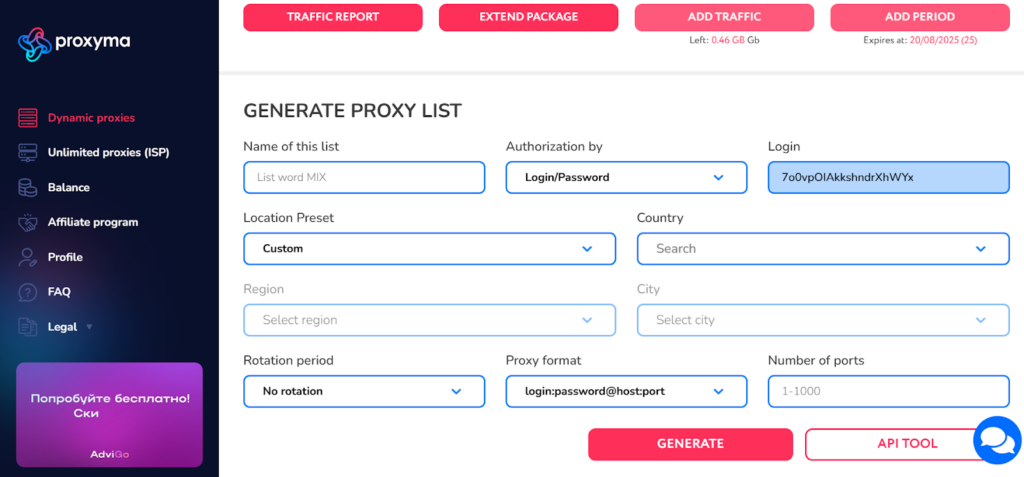Open the Rotation period dropdown

click(364, 391)
